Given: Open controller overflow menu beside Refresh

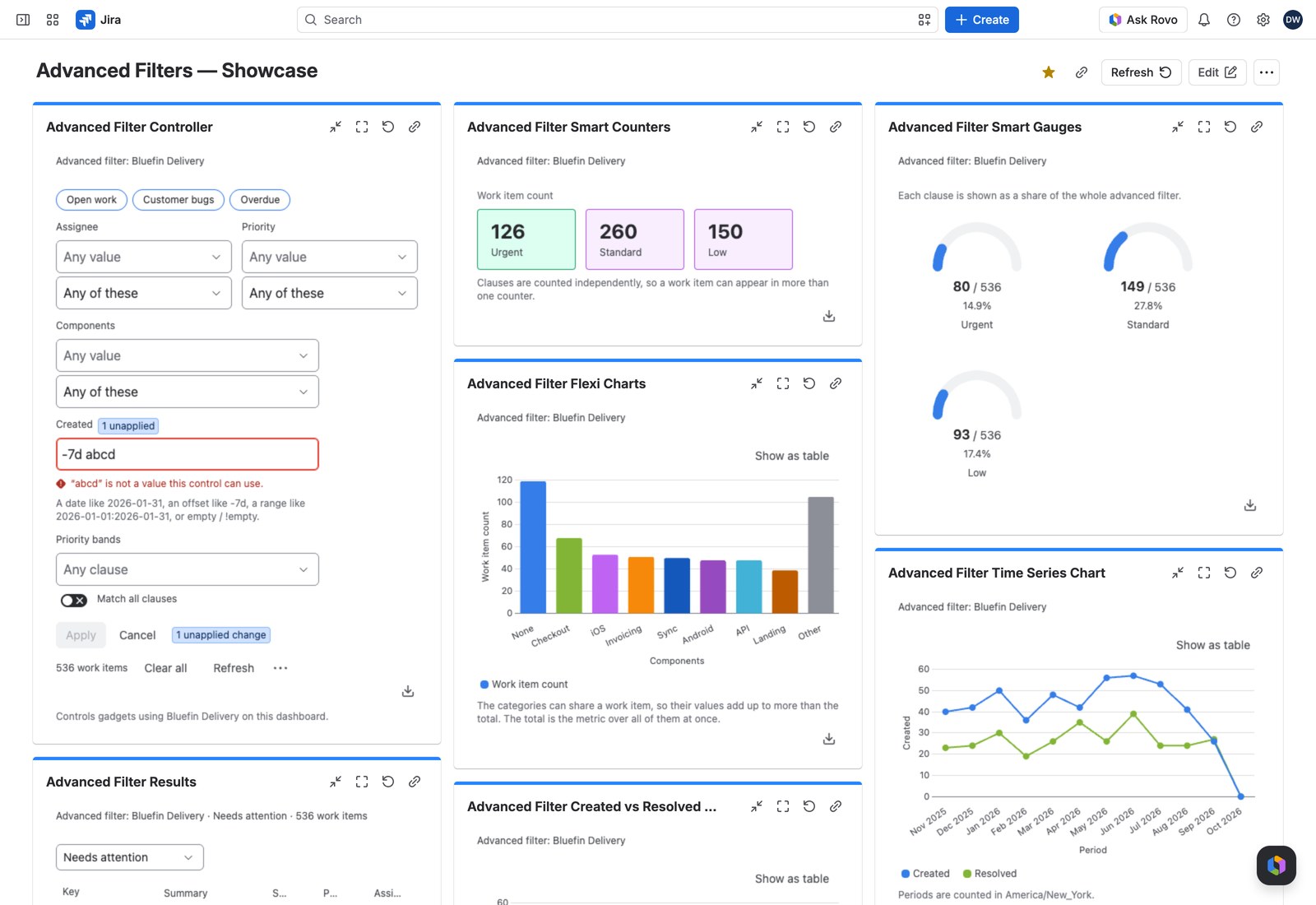Looking at the screenshot, I should (280, 668).
